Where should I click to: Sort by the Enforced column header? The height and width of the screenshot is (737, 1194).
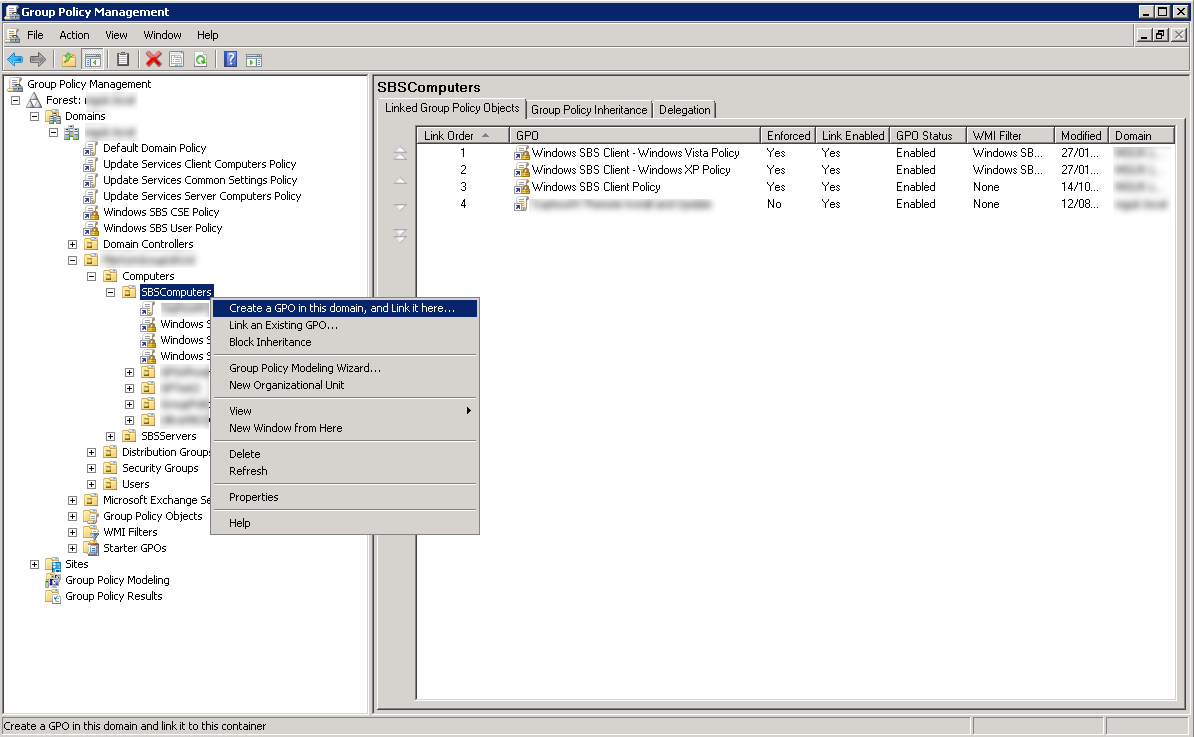point(788,136)
